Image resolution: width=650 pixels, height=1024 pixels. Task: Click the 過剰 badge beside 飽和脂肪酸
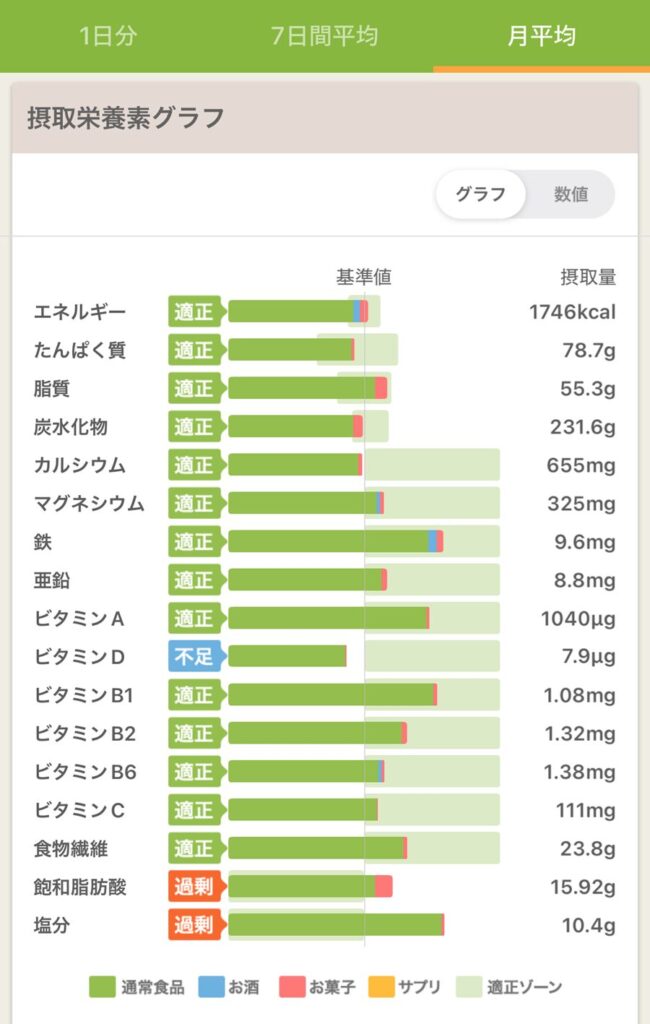pos(195,886)
